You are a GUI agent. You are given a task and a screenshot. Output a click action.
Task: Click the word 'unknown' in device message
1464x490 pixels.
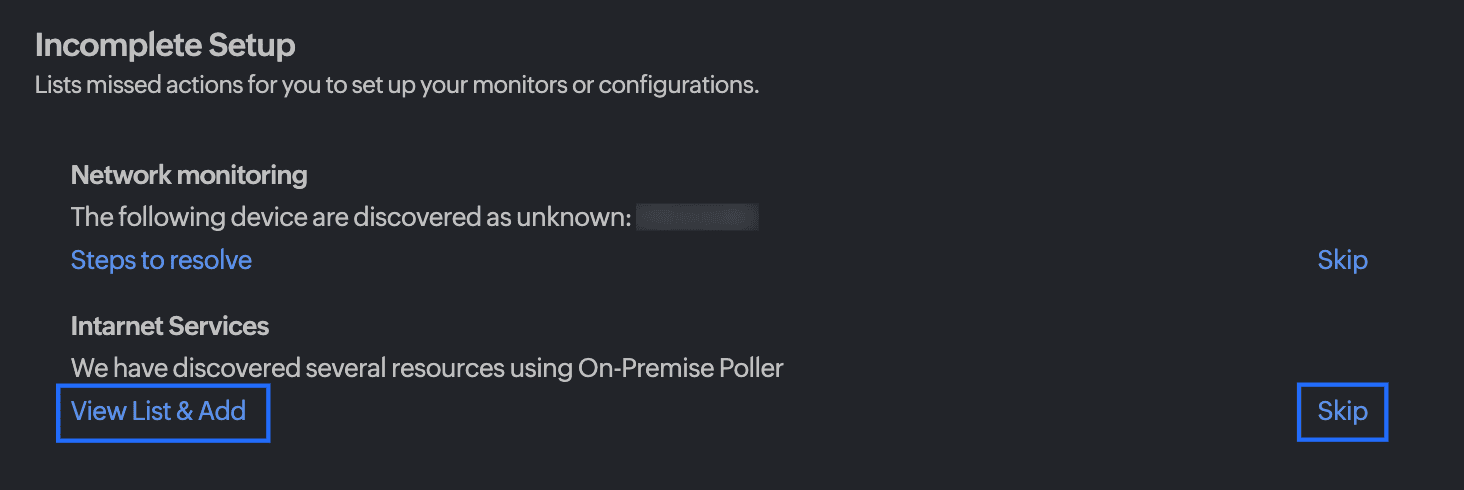573,217
